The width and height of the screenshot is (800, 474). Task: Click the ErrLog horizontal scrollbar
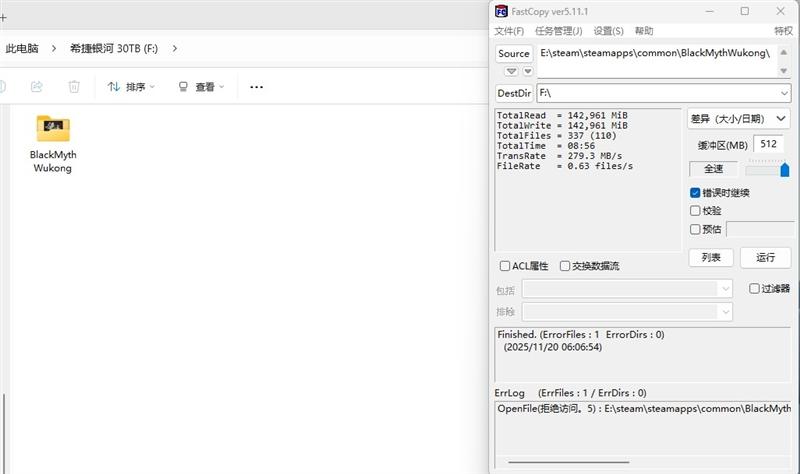(568, 462)
